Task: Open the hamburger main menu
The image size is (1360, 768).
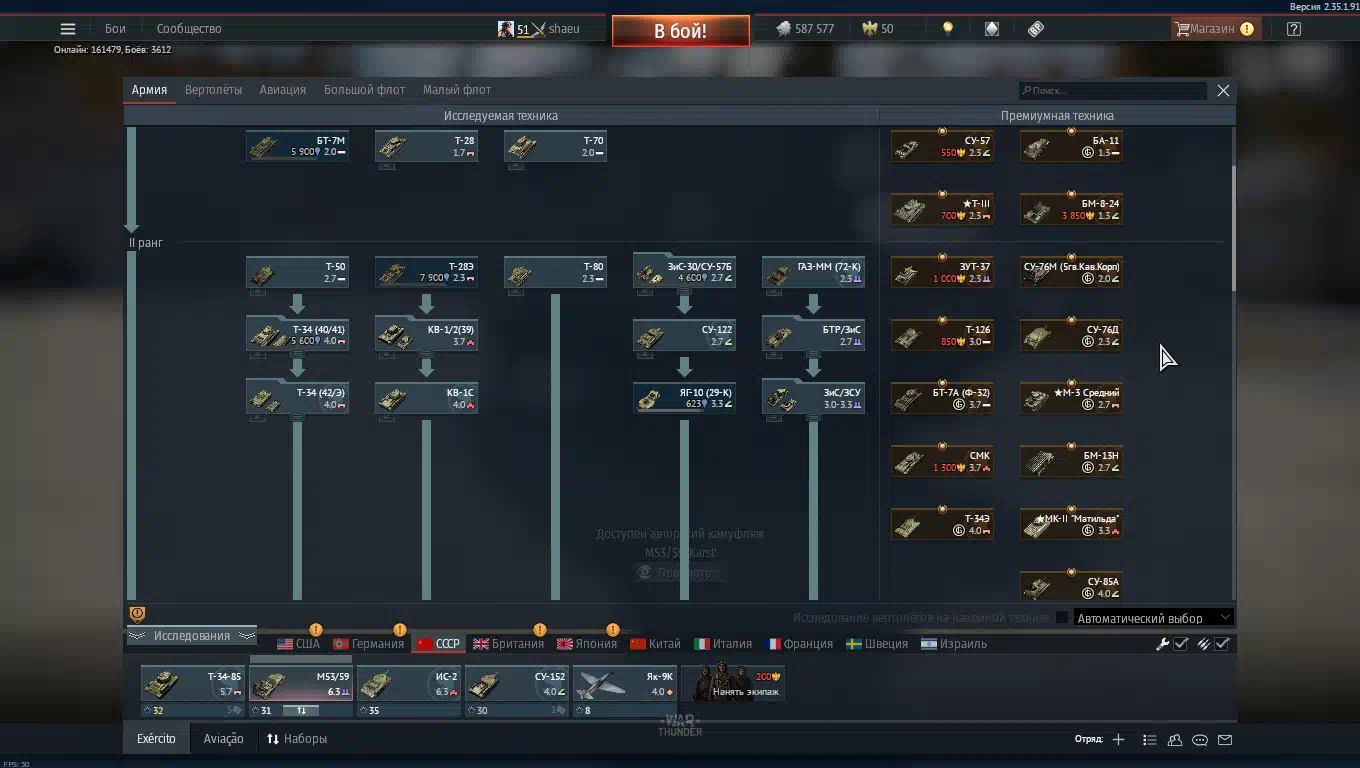Action: tap(68, 29)
